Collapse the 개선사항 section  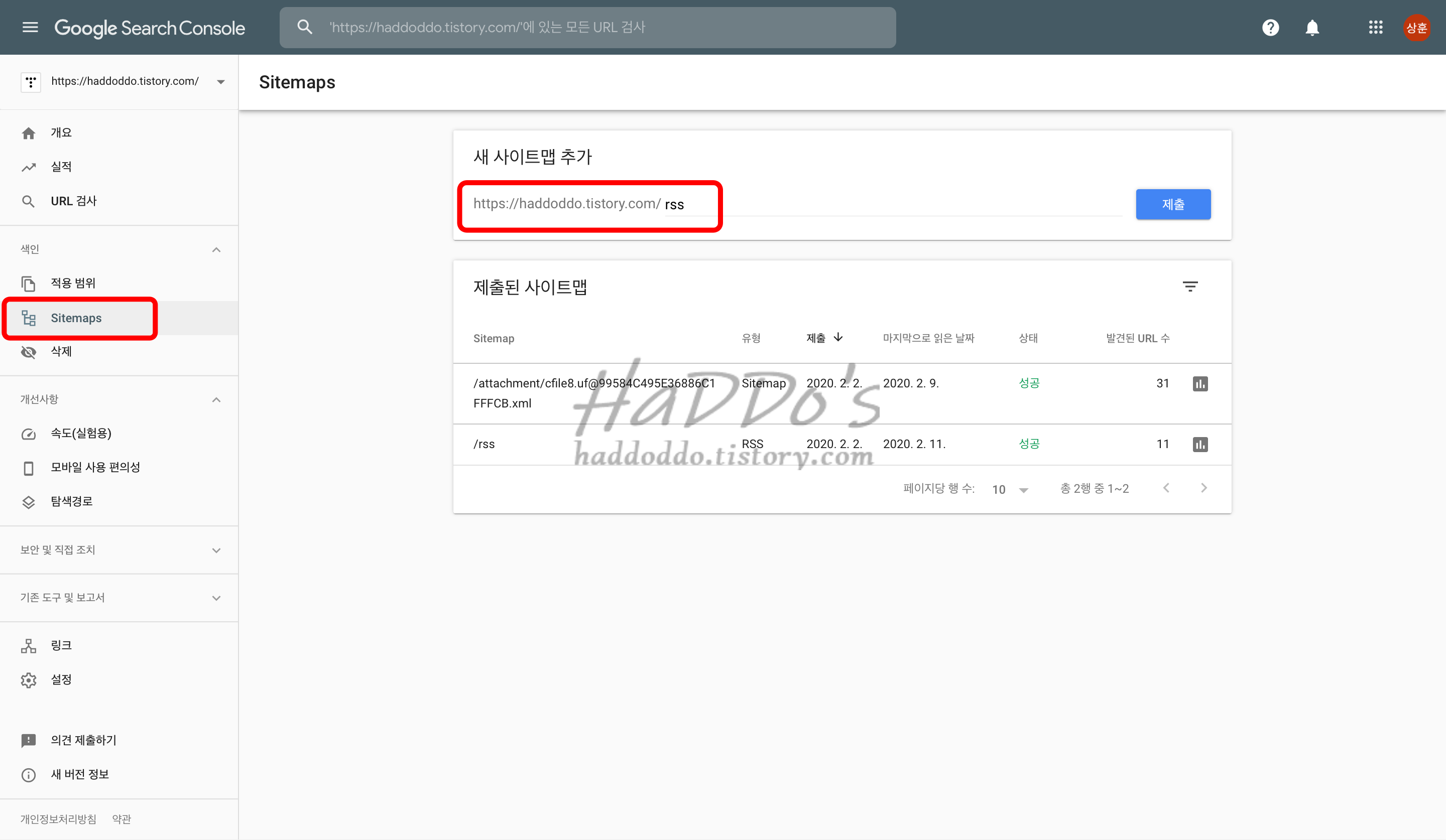pyautogui.click(x=216, y=399)
